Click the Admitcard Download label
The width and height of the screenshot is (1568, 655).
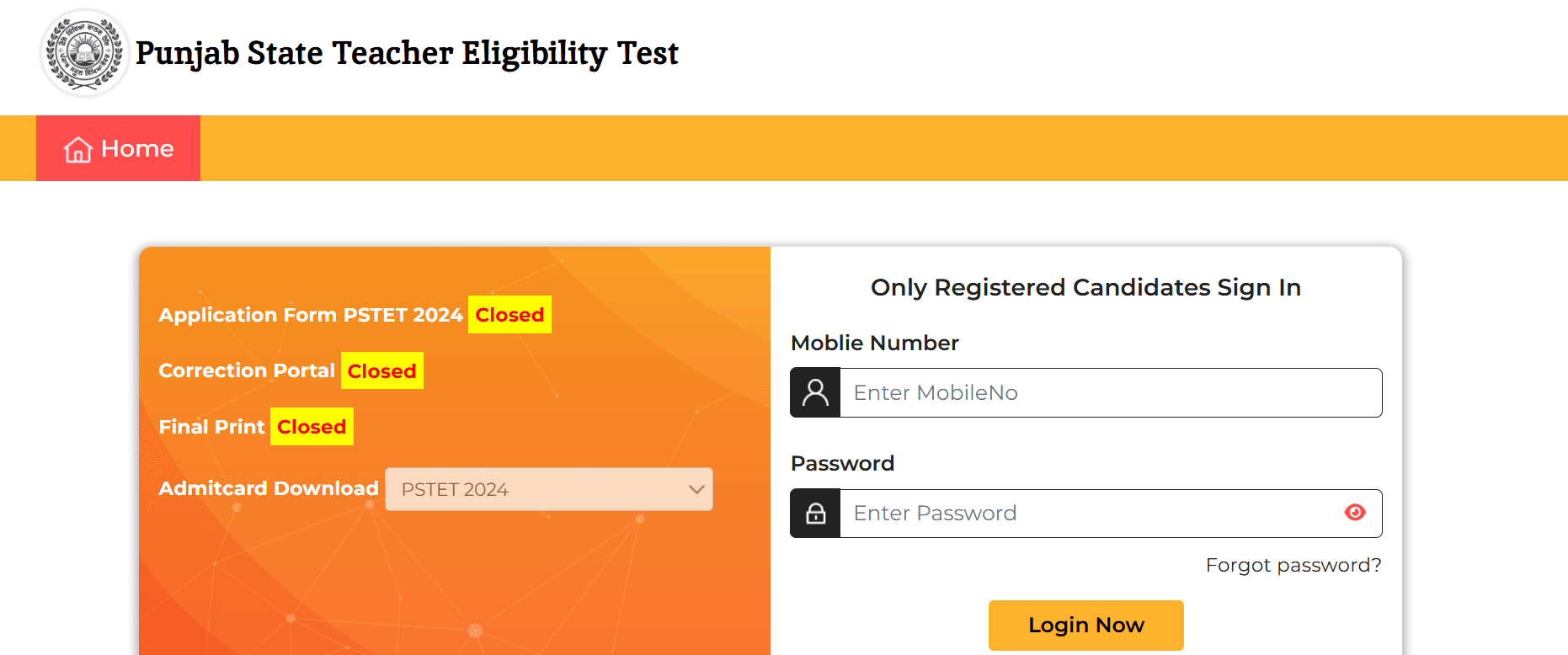(x=269, y=488)
